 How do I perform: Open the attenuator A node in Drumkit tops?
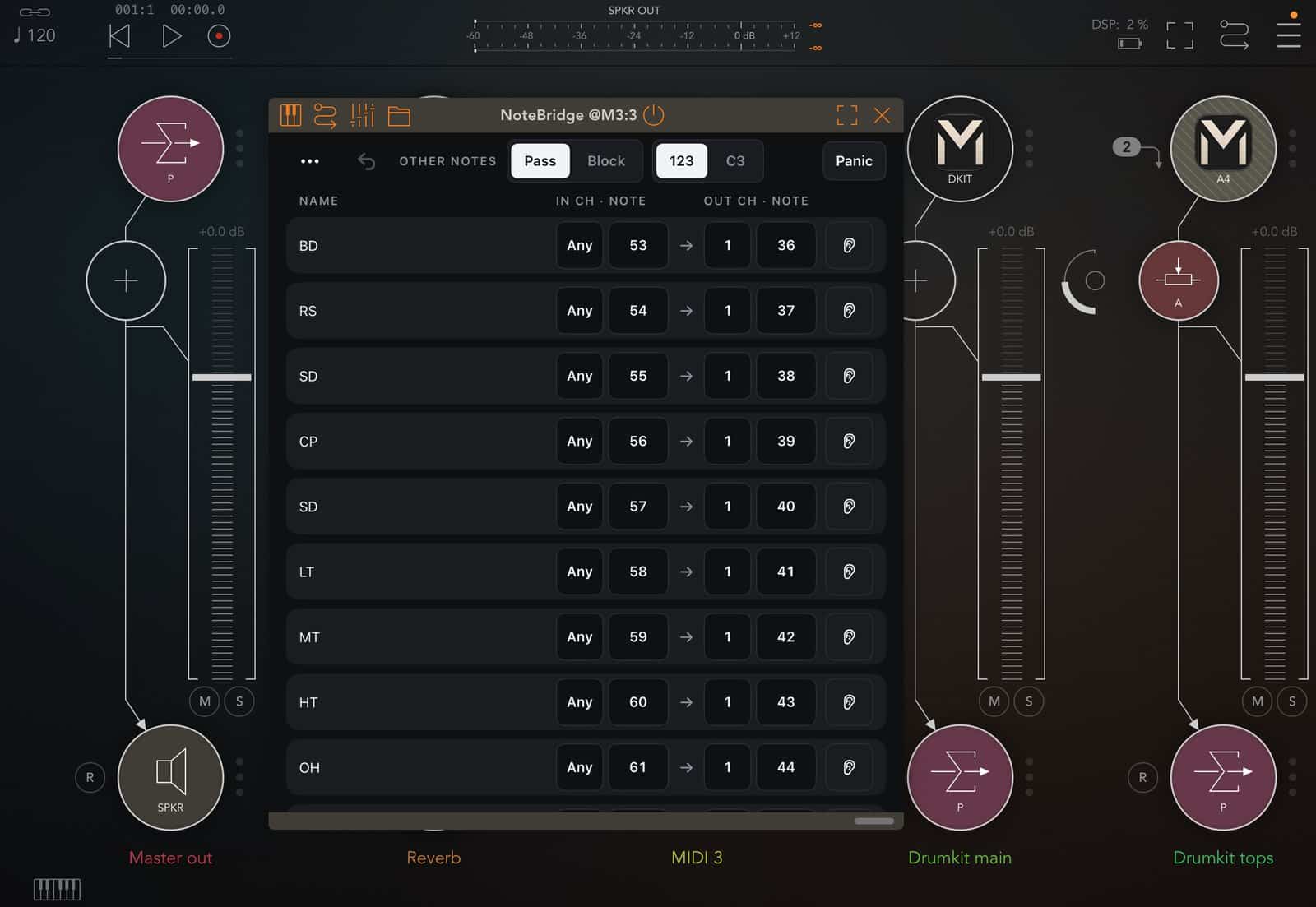[x=1179, y=280]
